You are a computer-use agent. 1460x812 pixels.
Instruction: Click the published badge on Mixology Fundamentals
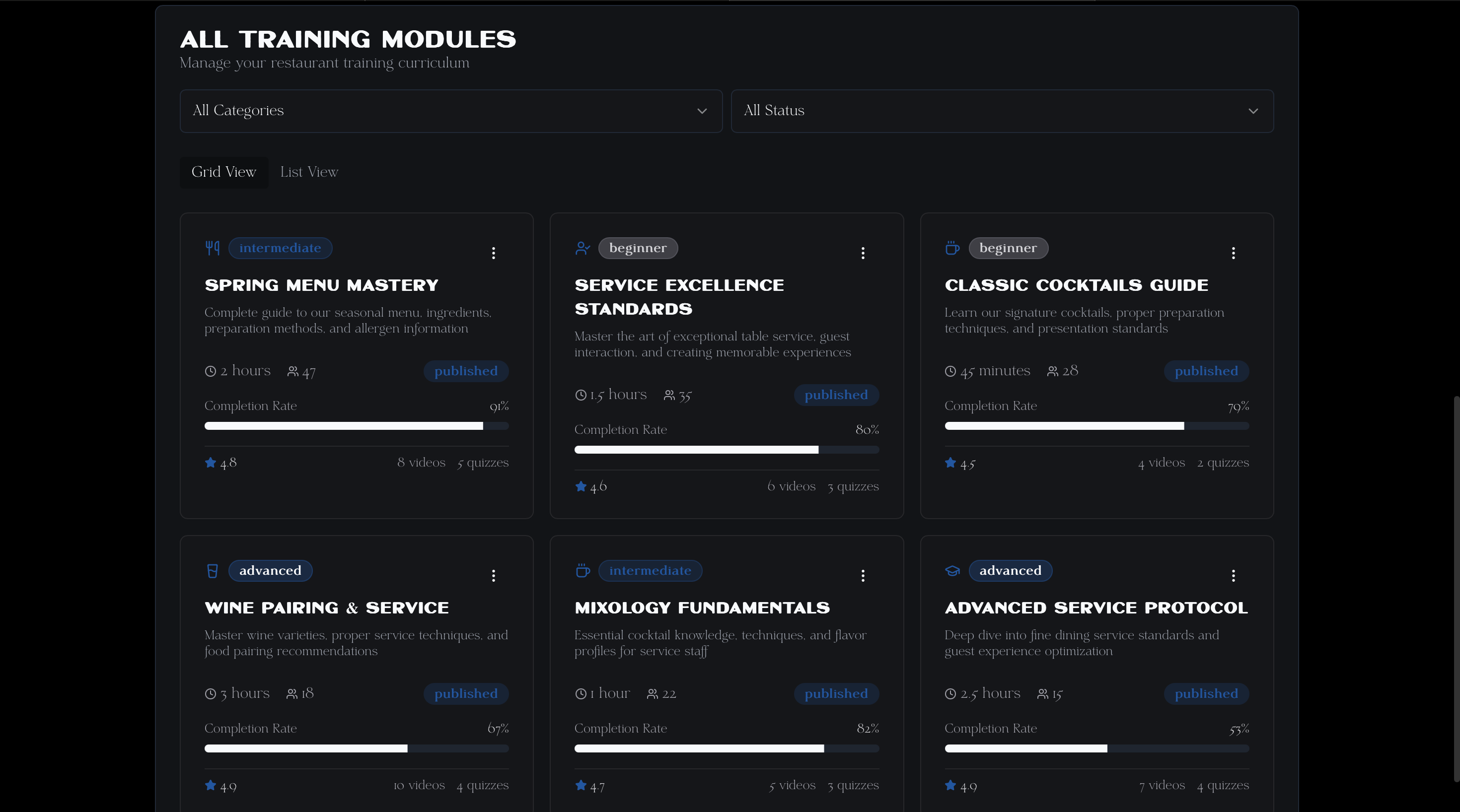(x=837, y=693)
